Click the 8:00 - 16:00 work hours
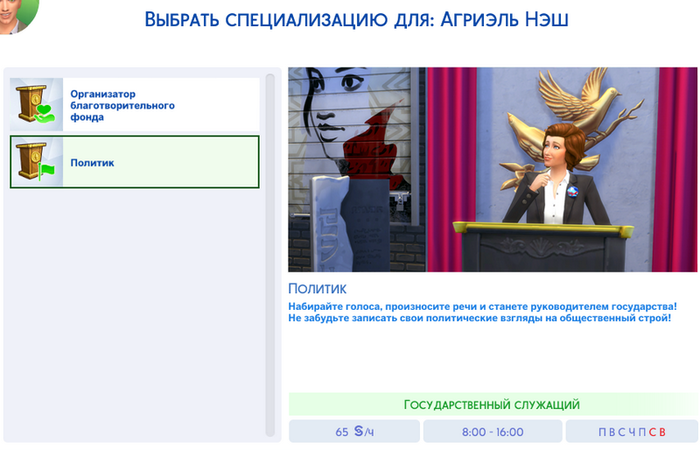This screenshot has width=700, height=450. click(492, 432)
